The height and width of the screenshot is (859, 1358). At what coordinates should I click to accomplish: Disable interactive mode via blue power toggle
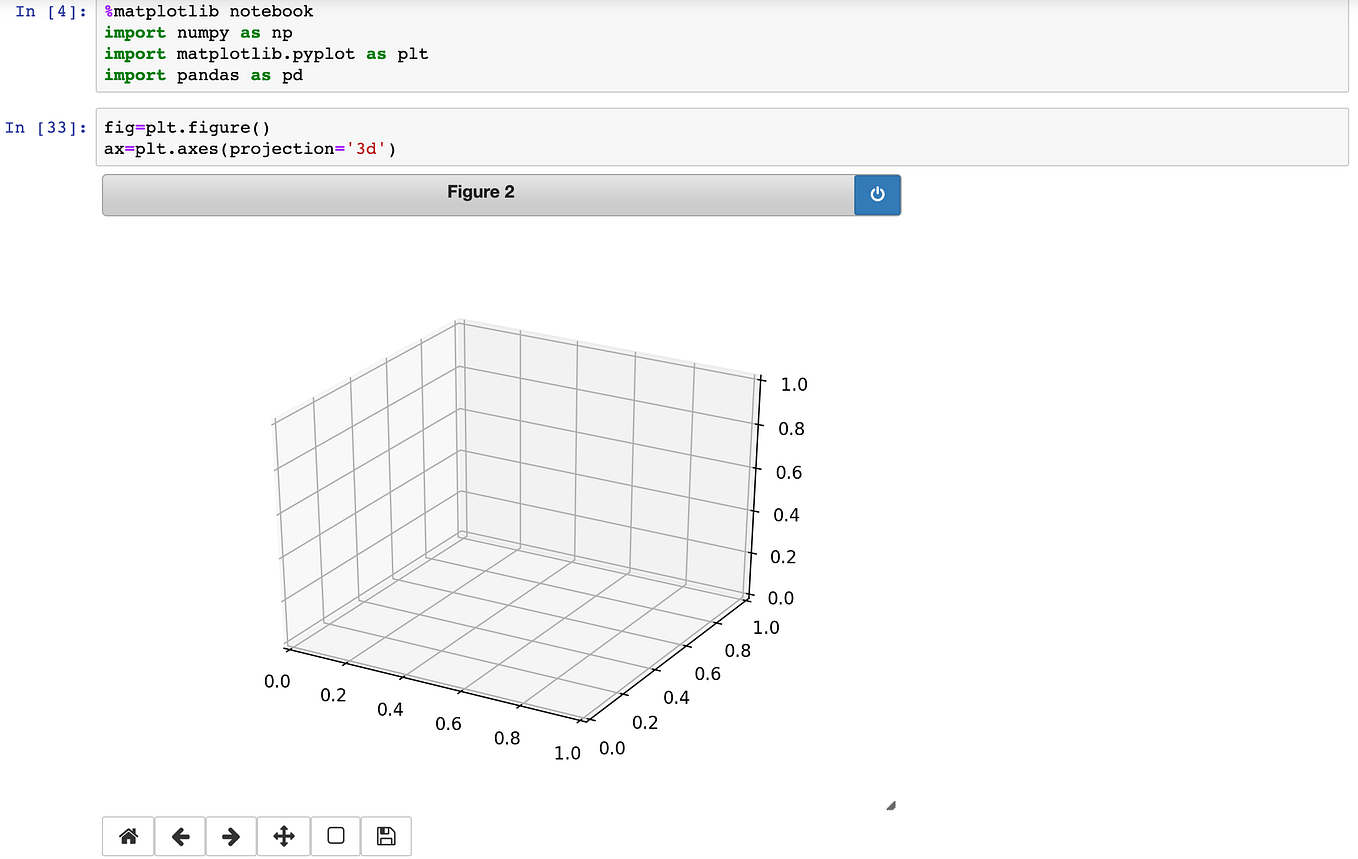click(x=876, y=195)
